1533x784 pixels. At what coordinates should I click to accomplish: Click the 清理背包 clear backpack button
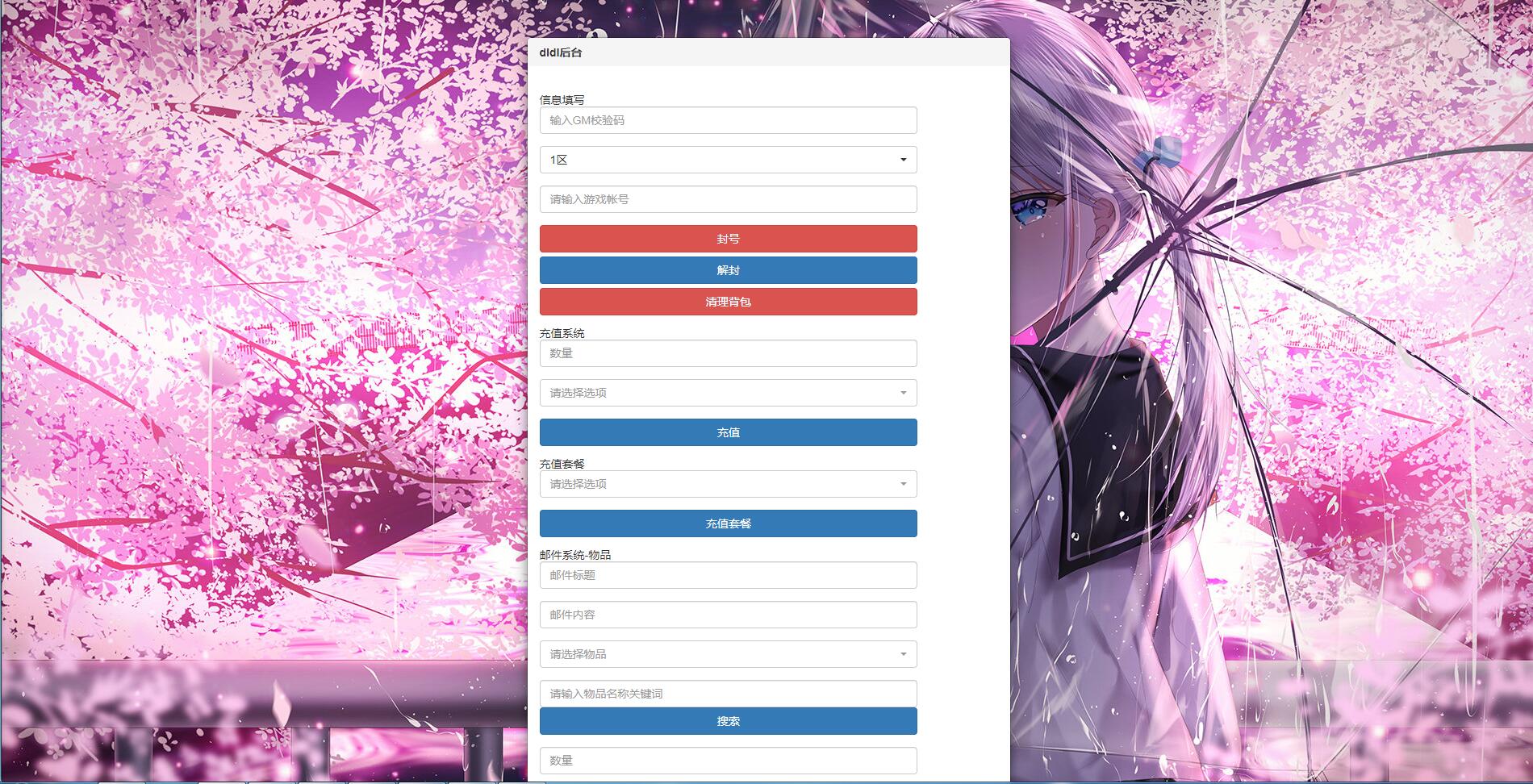(728, 302)
